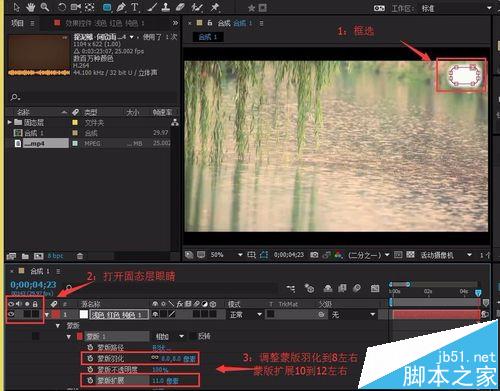
Task: Open the Composition panel menu icon
Action: [x=261, y=23]
